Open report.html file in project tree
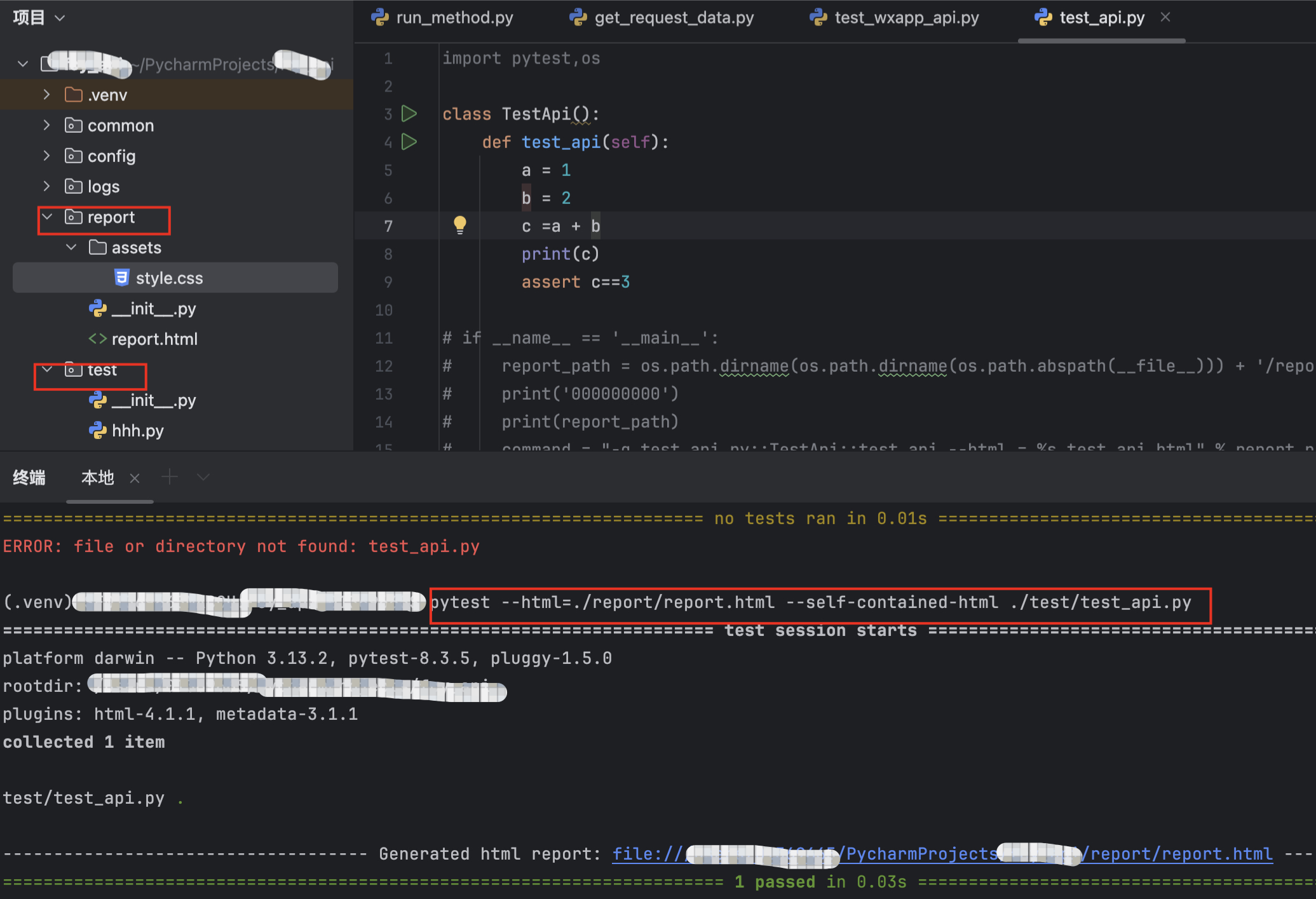This screenshot has height=899, width=1316. click(x=154, y=339)
